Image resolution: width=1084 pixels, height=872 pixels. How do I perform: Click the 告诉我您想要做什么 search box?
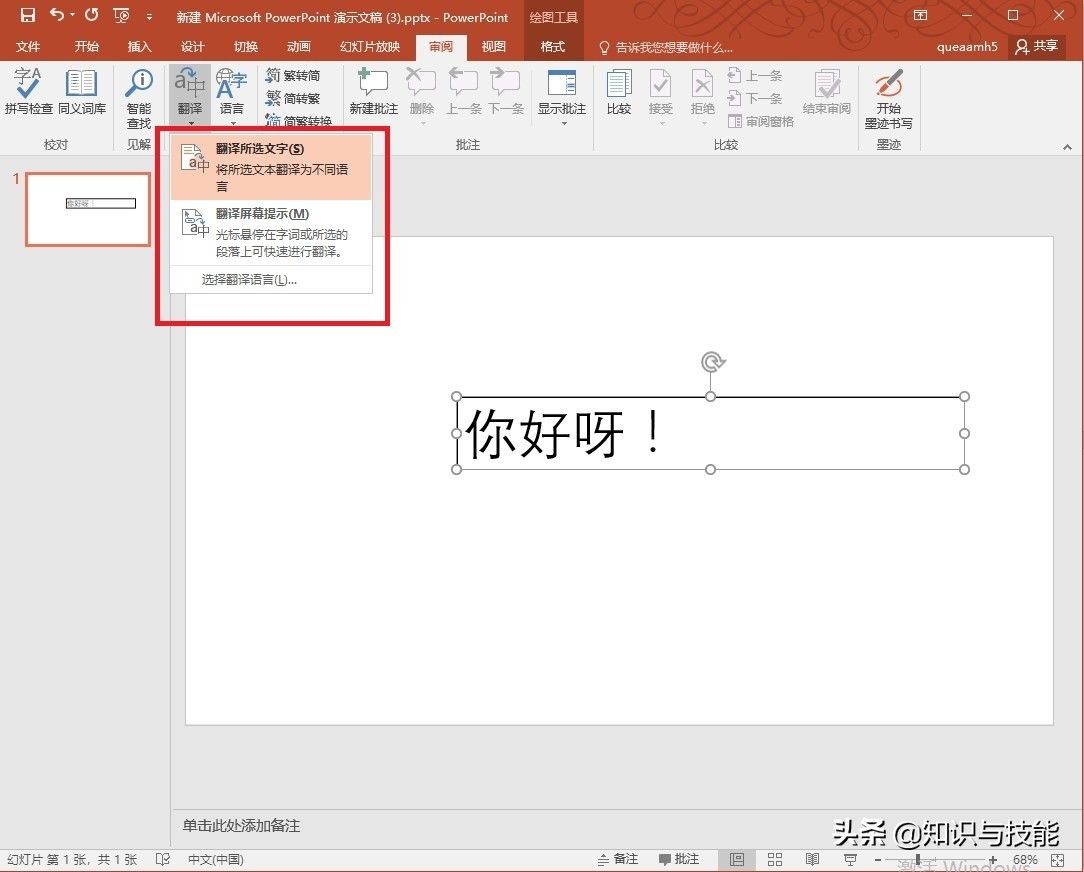coord(666,47)
